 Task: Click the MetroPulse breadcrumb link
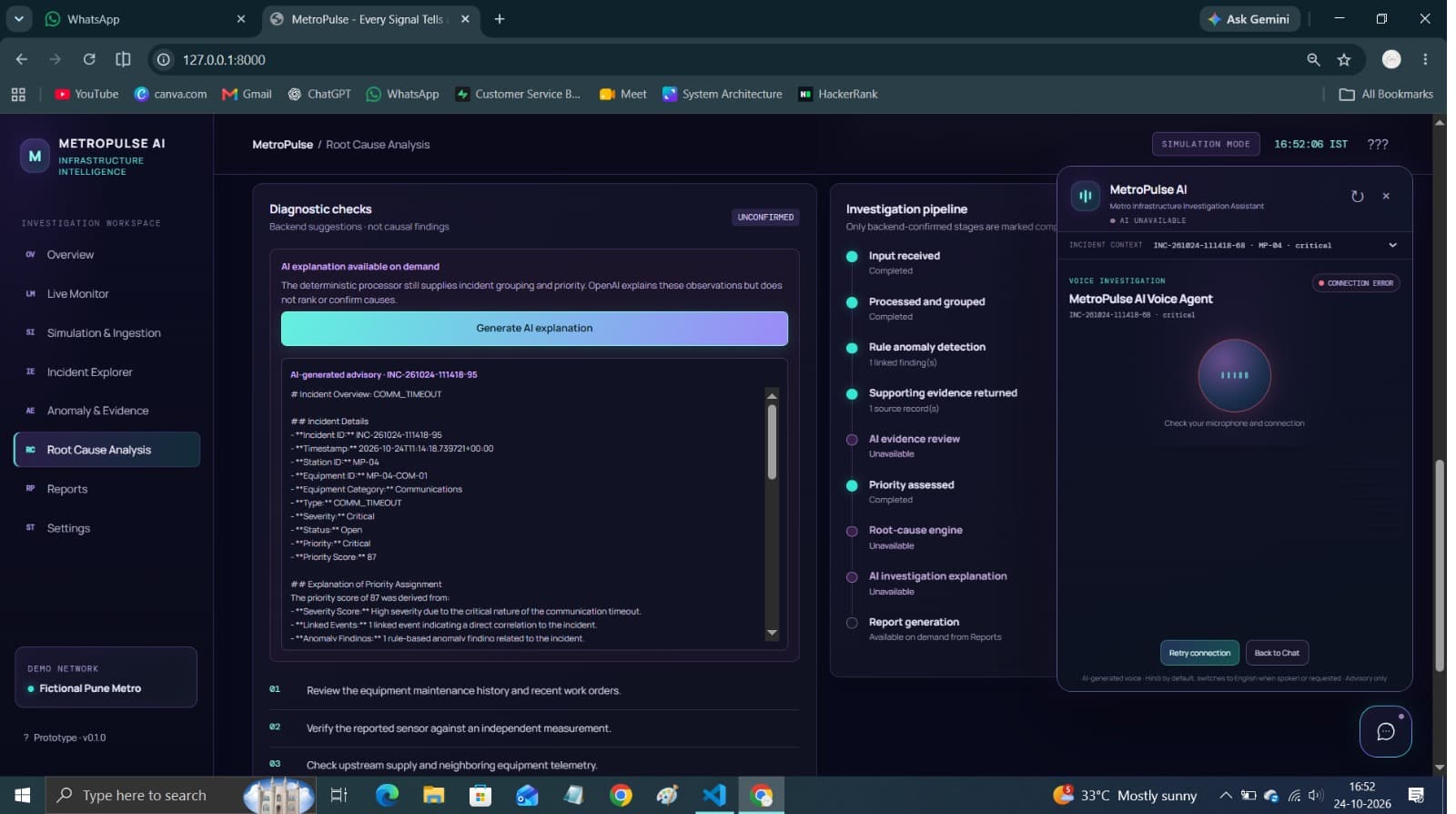coord(282,145)
